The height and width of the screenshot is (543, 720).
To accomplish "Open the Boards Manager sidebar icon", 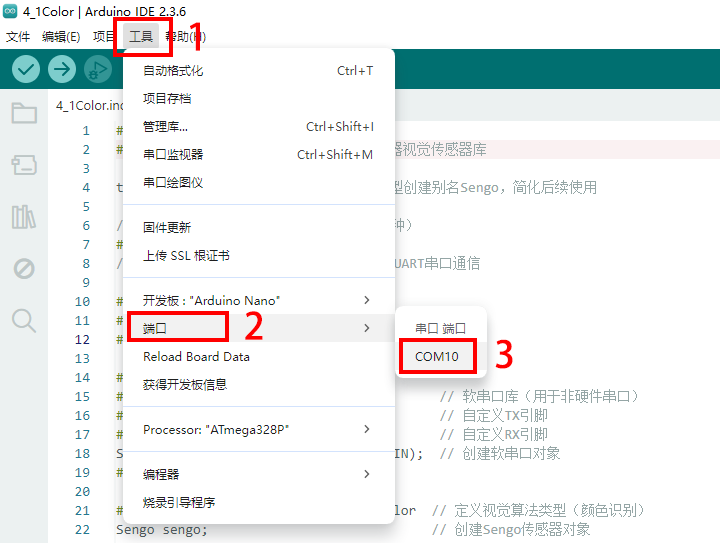I will (24, 165).
